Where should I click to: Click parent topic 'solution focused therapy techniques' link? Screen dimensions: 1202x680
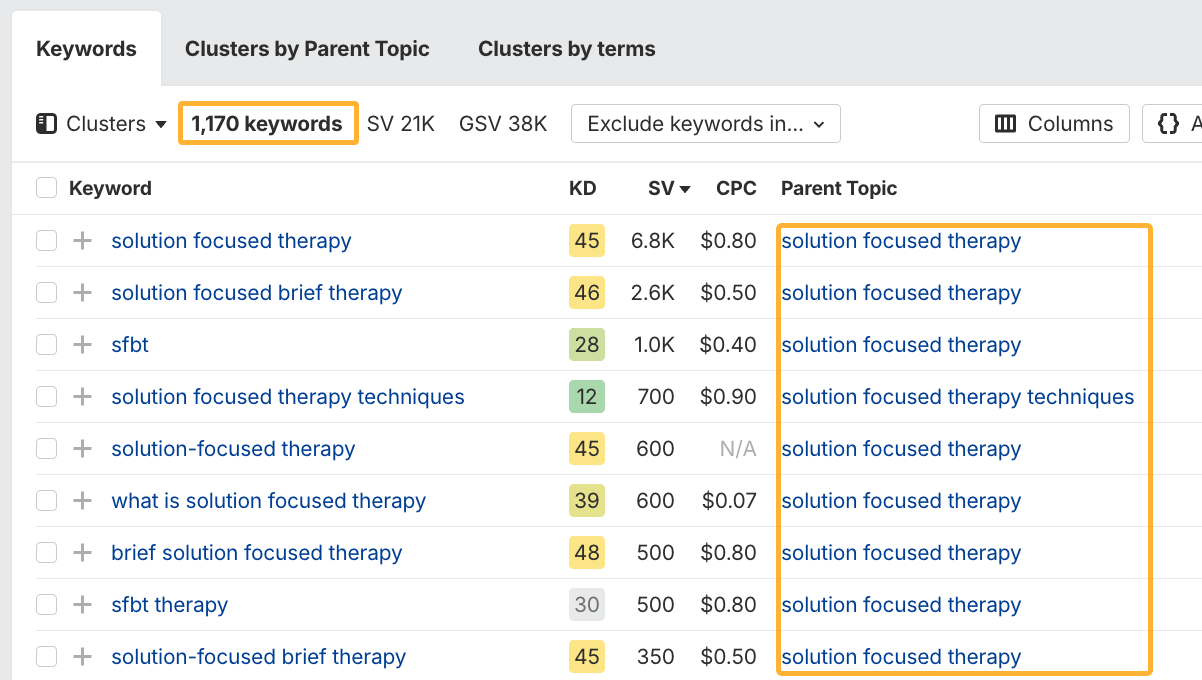(957, 397)
